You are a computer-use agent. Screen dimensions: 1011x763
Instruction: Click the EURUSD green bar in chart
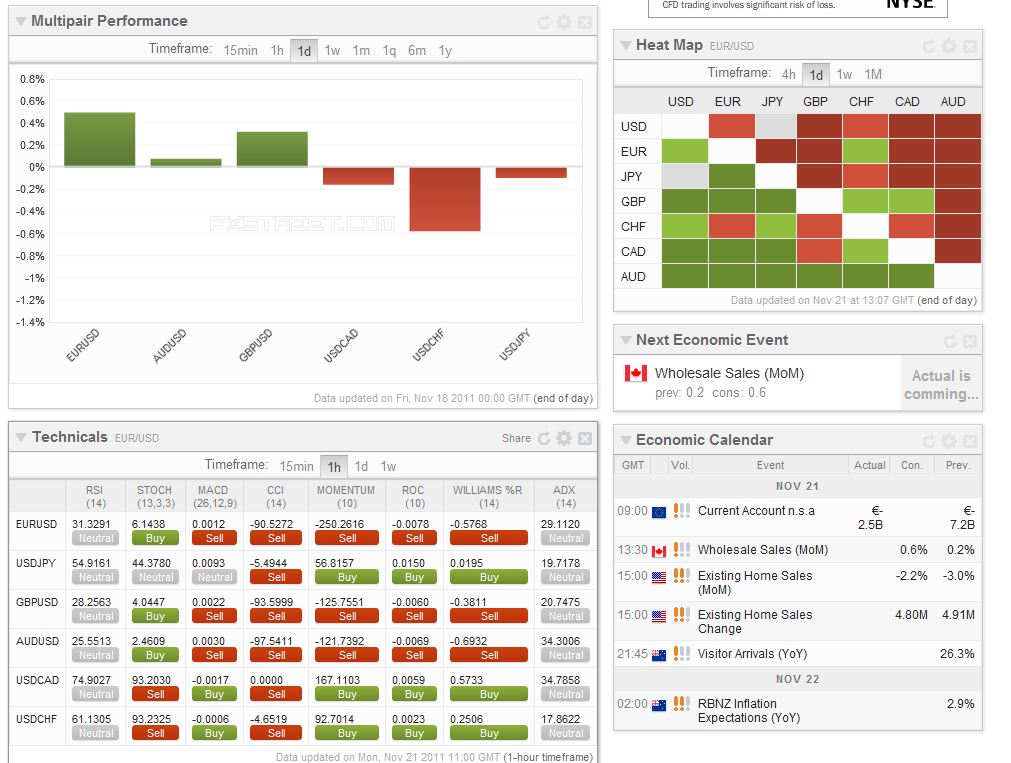(99, 139)
